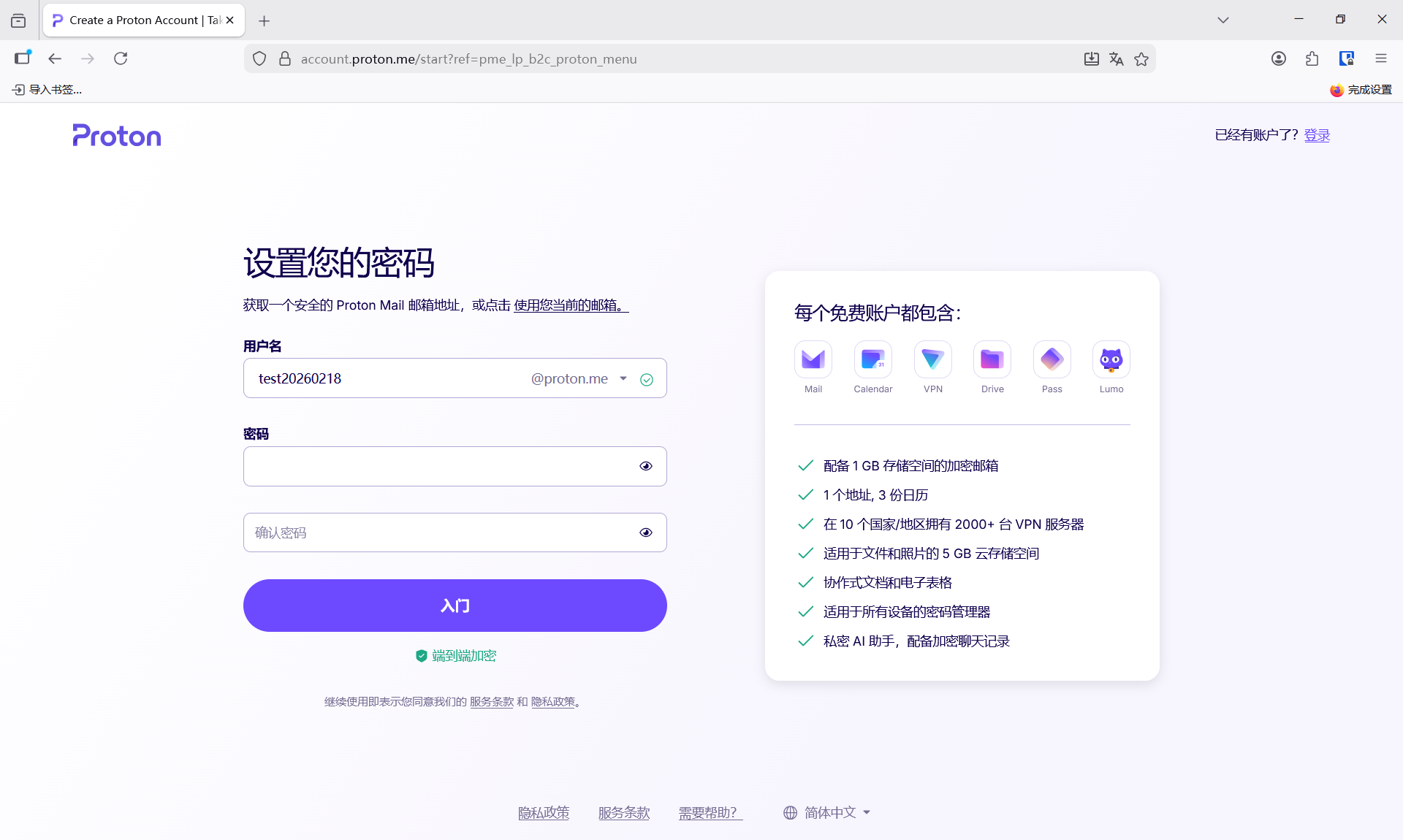This screenshot has width=1403, height=840.
Task: Click the Proton logo
Action: coord(117,136)
